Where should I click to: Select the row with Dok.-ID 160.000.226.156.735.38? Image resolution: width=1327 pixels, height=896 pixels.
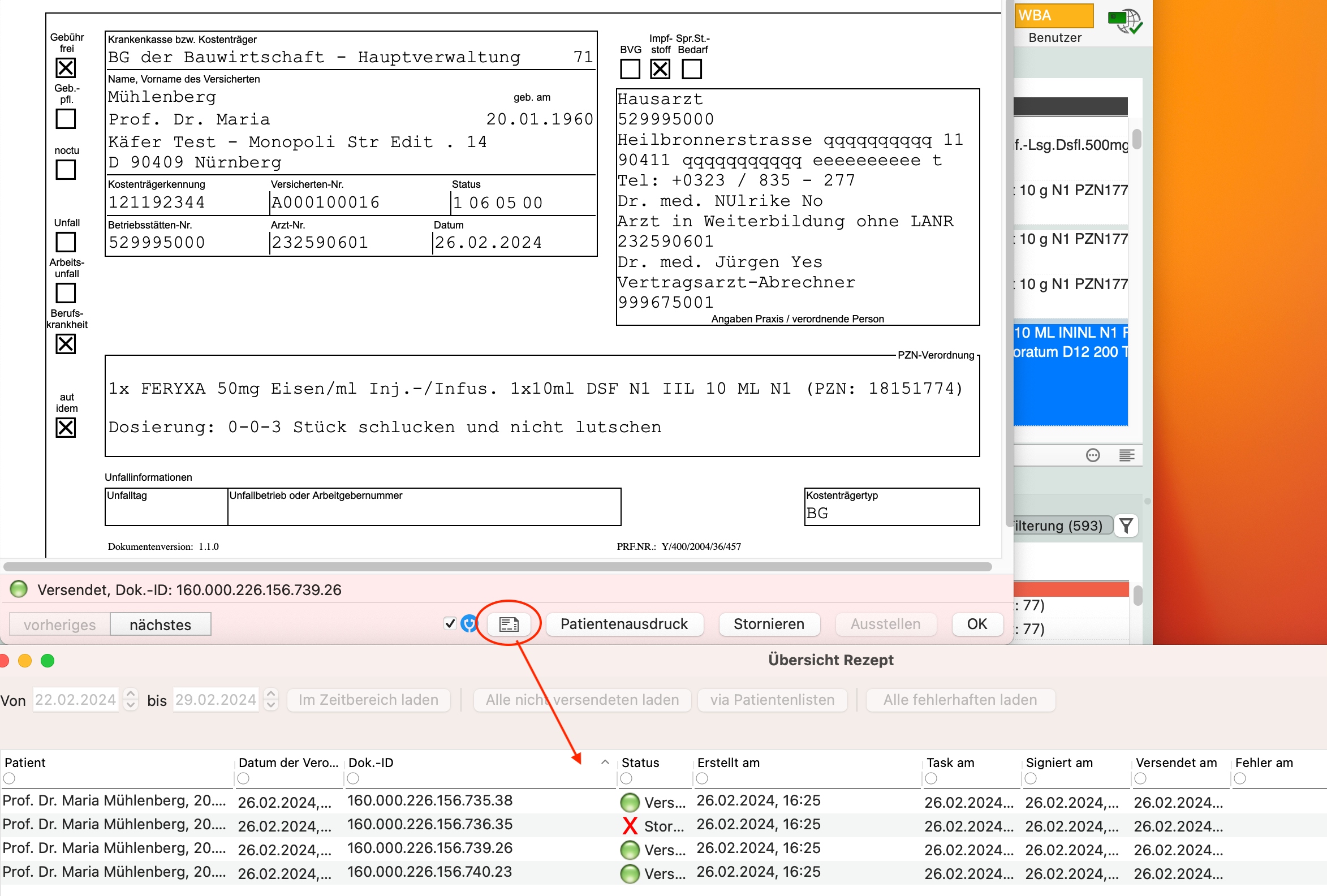(663, 802)
